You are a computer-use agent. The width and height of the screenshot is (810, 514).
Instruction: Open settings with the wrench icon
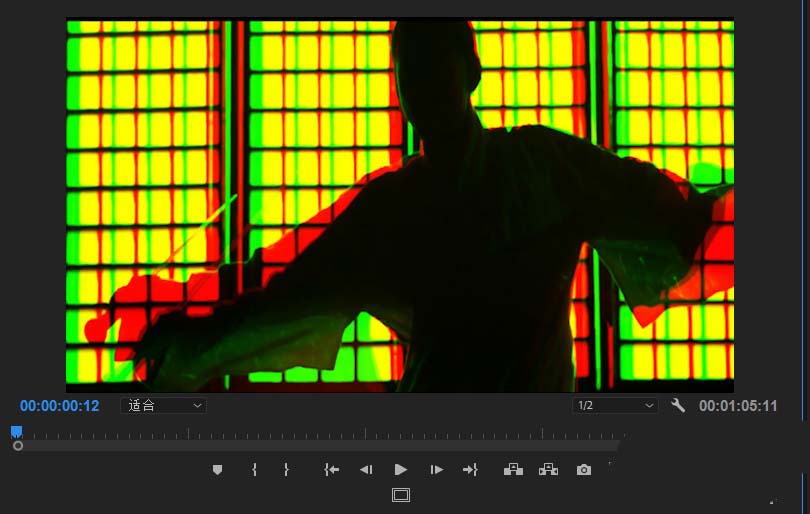tap(678, 406)
